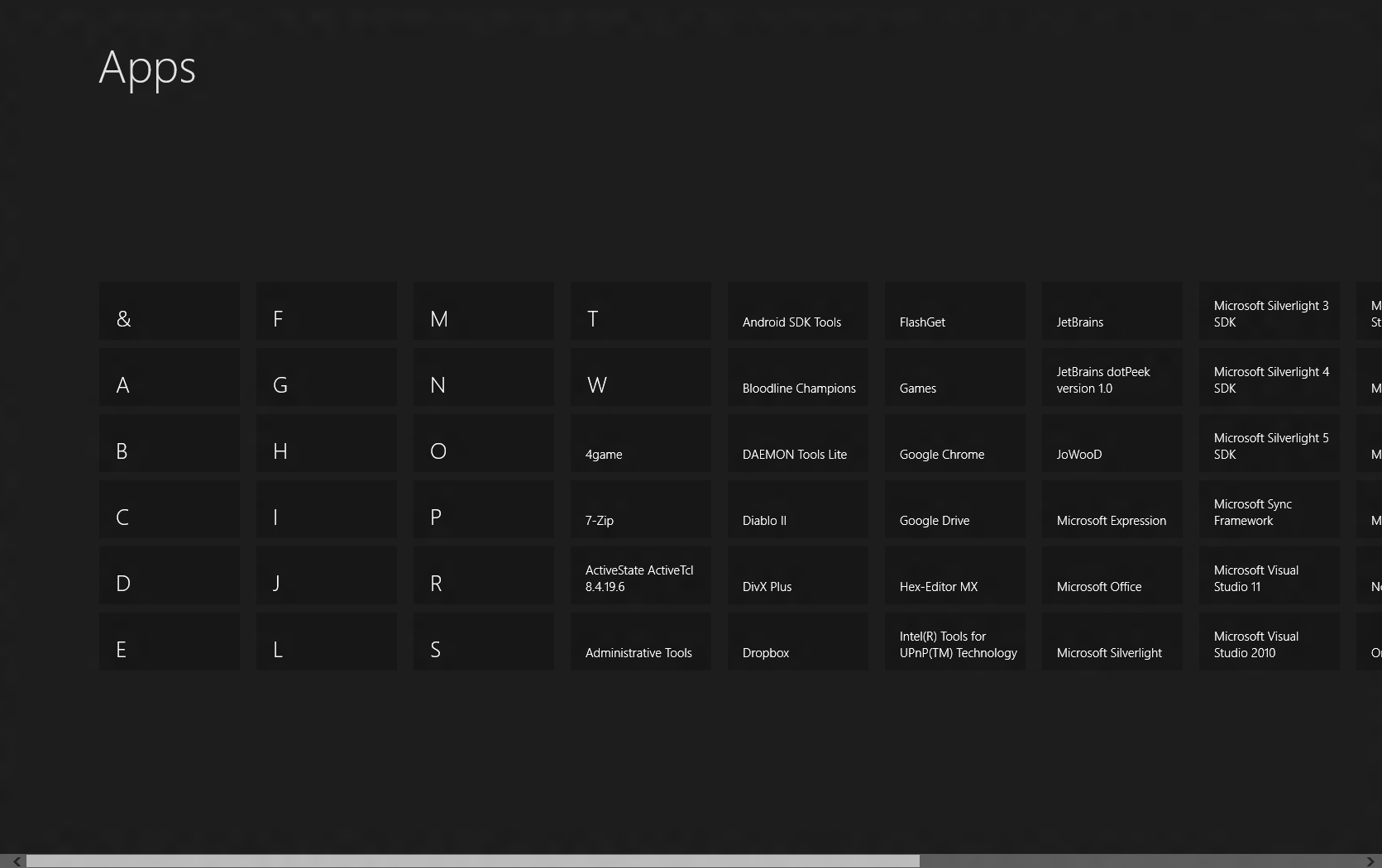Open the D letter group
The height and width of the screenshot is (868, 1382).
(x=170, y=575)
